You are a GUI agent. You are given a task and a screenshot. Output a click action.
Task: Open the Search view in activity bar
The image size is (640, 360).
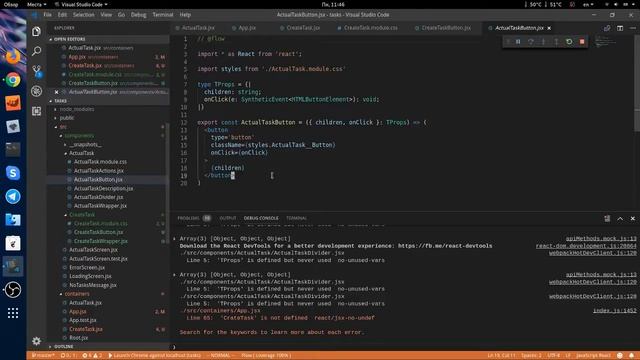[36, 51]
